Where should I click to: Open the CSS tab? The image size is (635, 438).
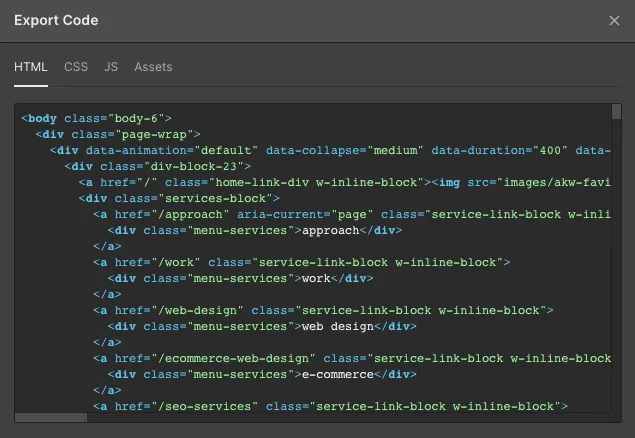[76, 67]
